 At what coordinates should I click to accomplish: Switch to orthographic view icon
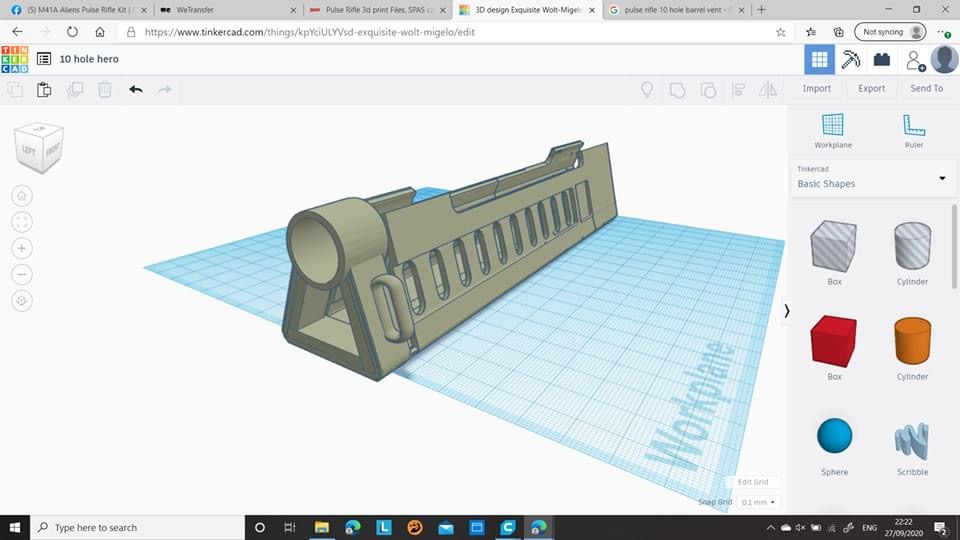pos(22,301)
